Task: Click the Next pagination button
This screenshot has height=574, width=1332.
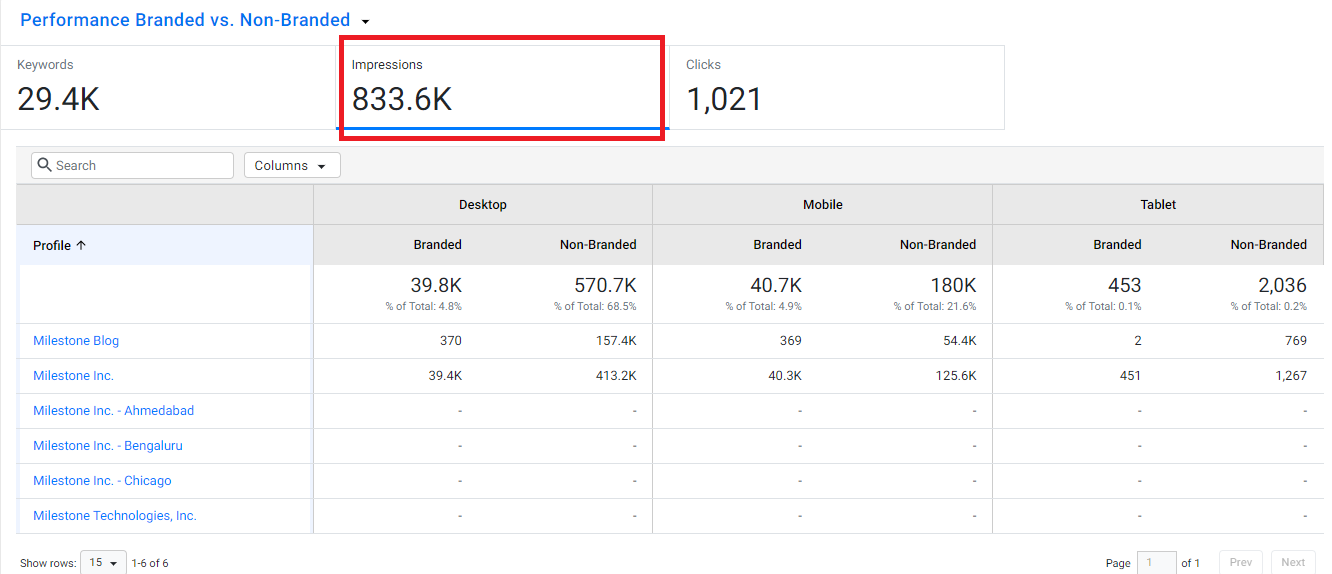Action: tap(1293, 563)
